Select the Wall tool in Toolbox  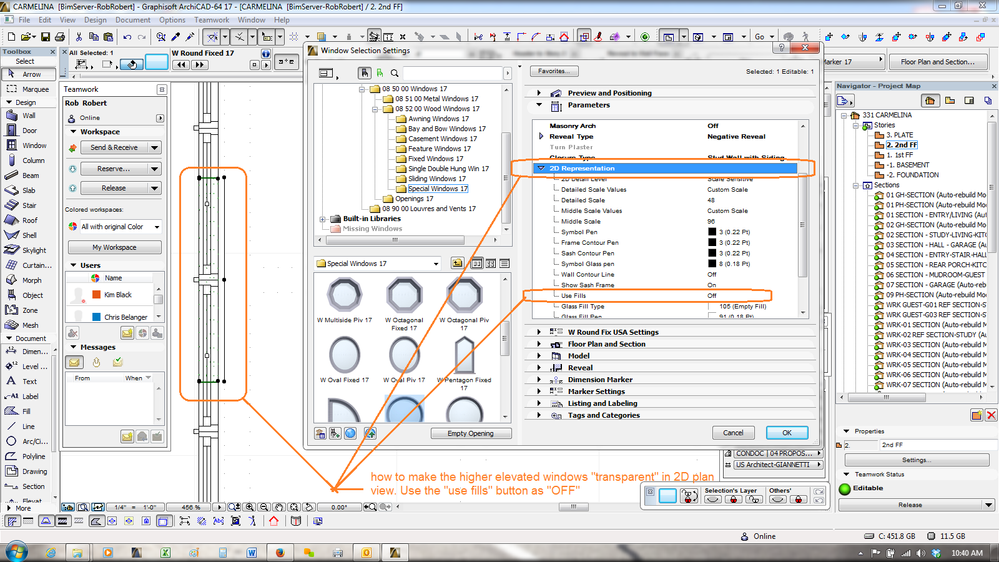(28, 116)
